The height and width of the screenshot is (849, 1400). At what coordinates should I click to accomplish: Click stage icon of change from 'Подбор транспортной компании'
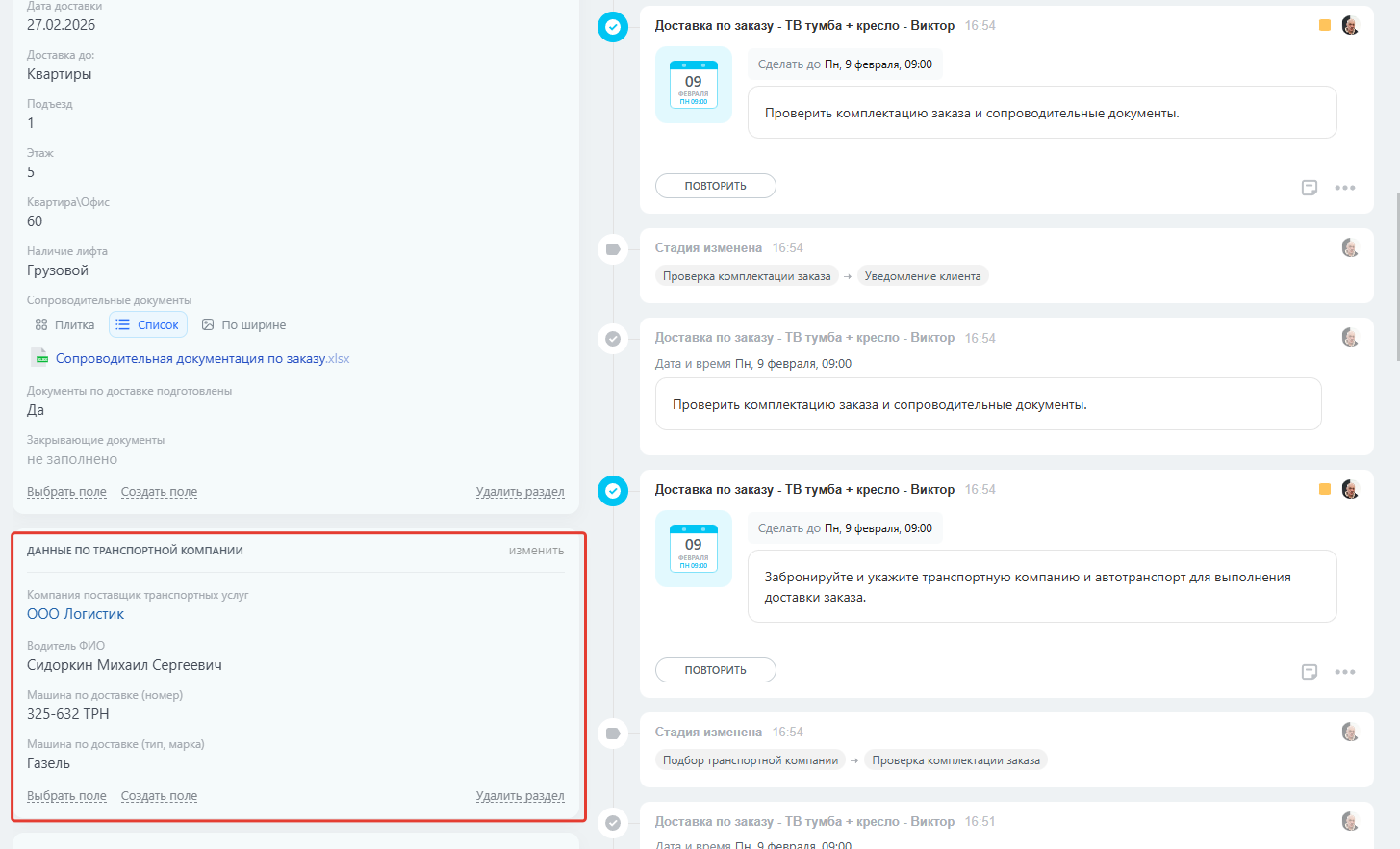tap(613, 733)
